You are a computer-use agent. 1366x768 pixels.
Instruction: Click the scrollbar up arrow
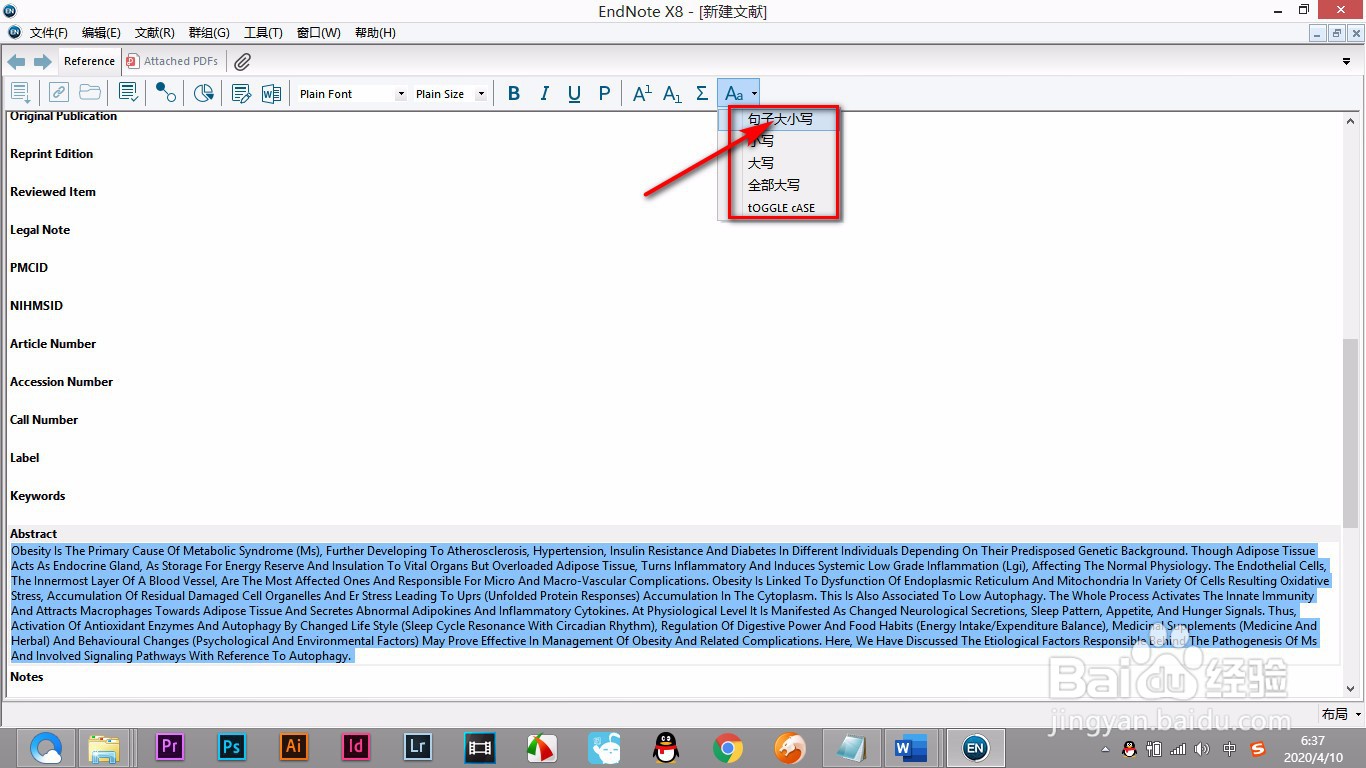click(x=1351, y=120)
